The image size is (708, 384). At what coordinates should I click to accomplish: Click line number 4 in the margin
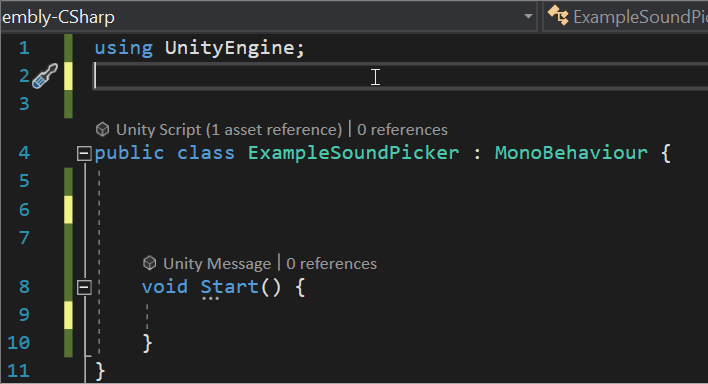(x=24, y=153)
